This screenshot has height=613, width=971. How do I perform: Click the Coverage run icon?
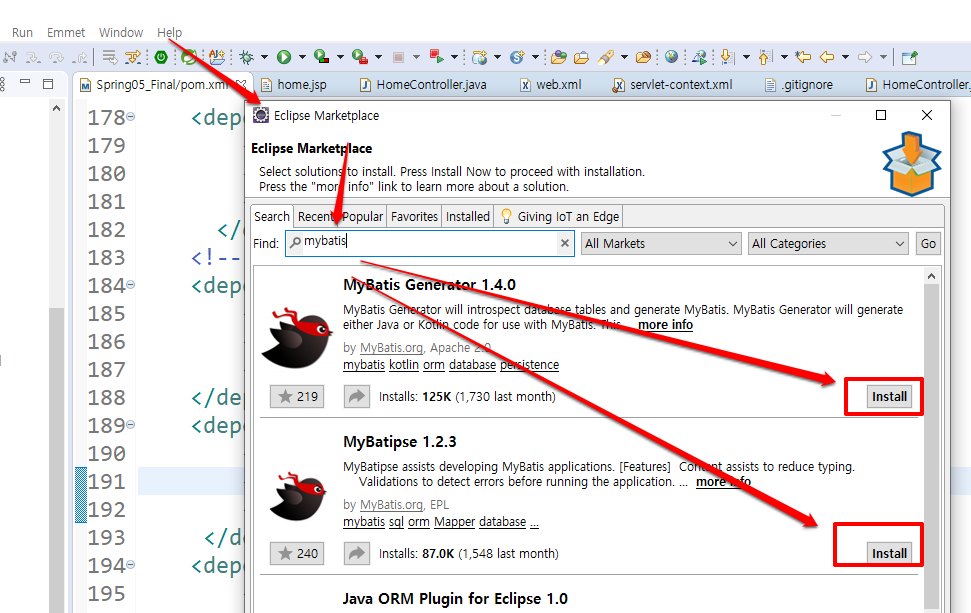coord(321,57)
